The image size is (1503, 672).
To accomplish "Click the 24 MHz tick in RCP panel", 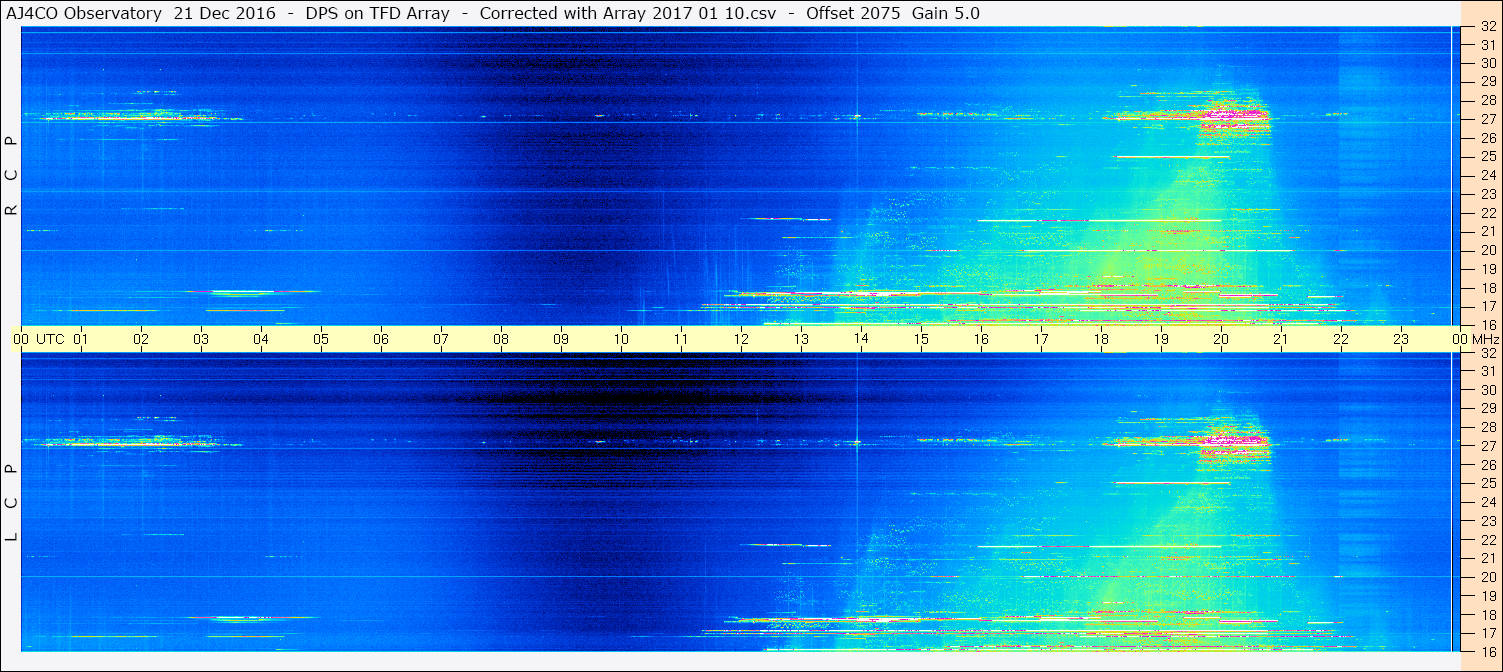I will point(1487,175).
